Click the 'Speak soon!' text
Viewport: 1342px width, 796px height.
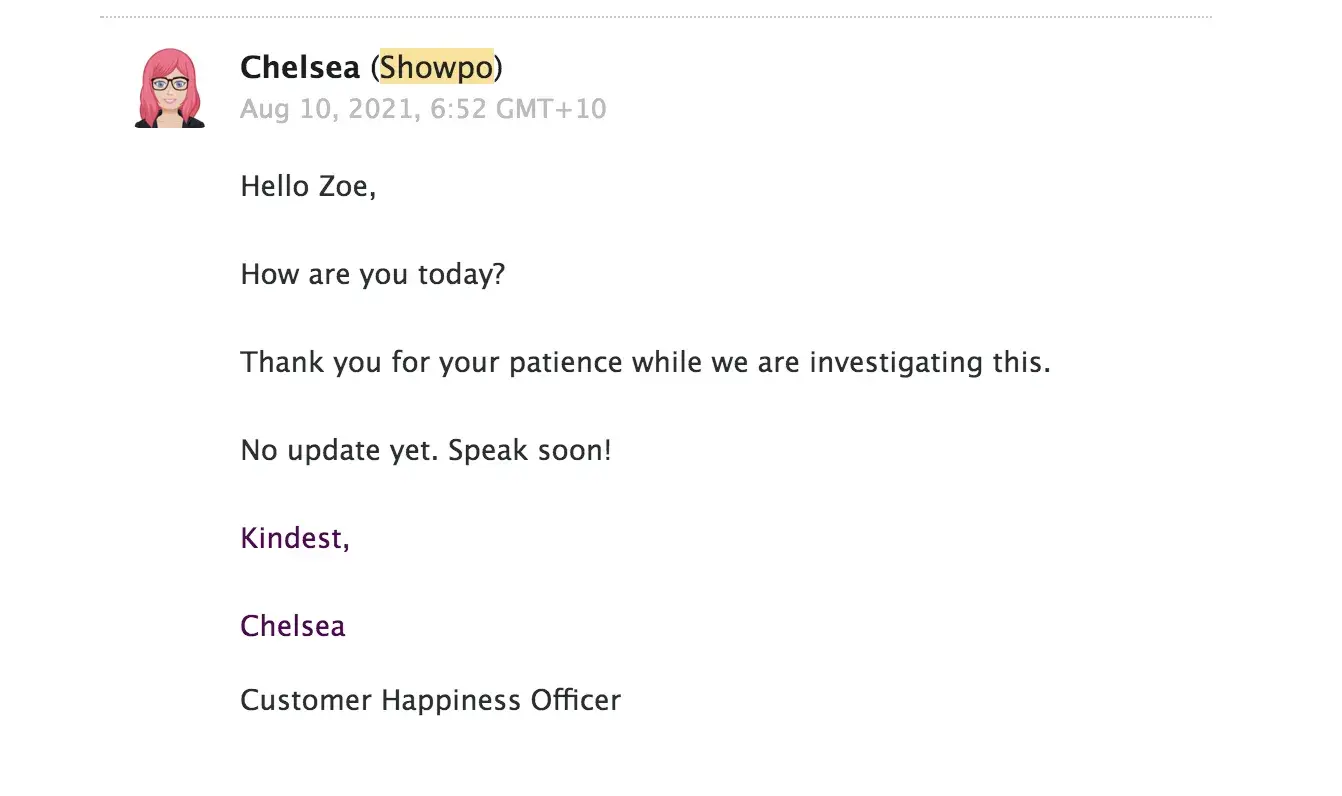[x=530, y=450]
